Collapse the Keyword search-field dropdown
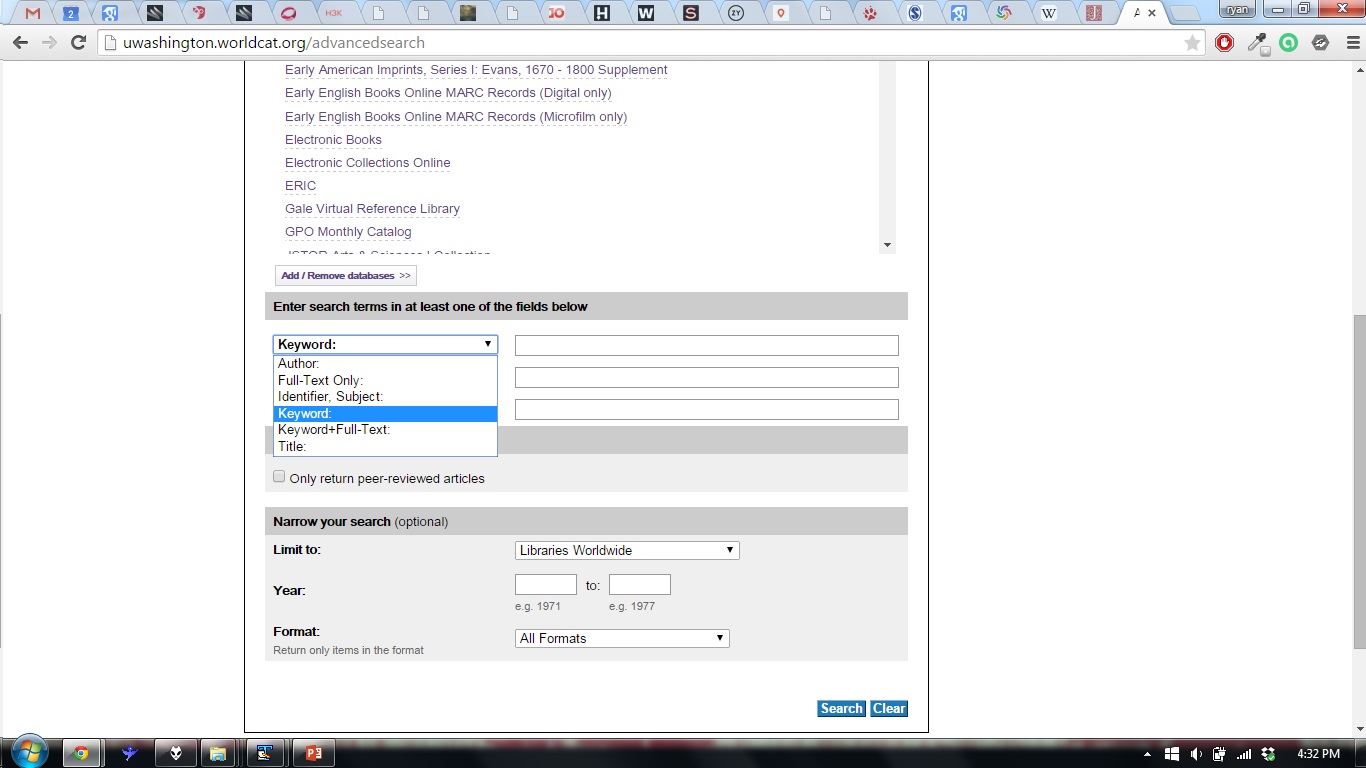 click(x=385, y=344)
